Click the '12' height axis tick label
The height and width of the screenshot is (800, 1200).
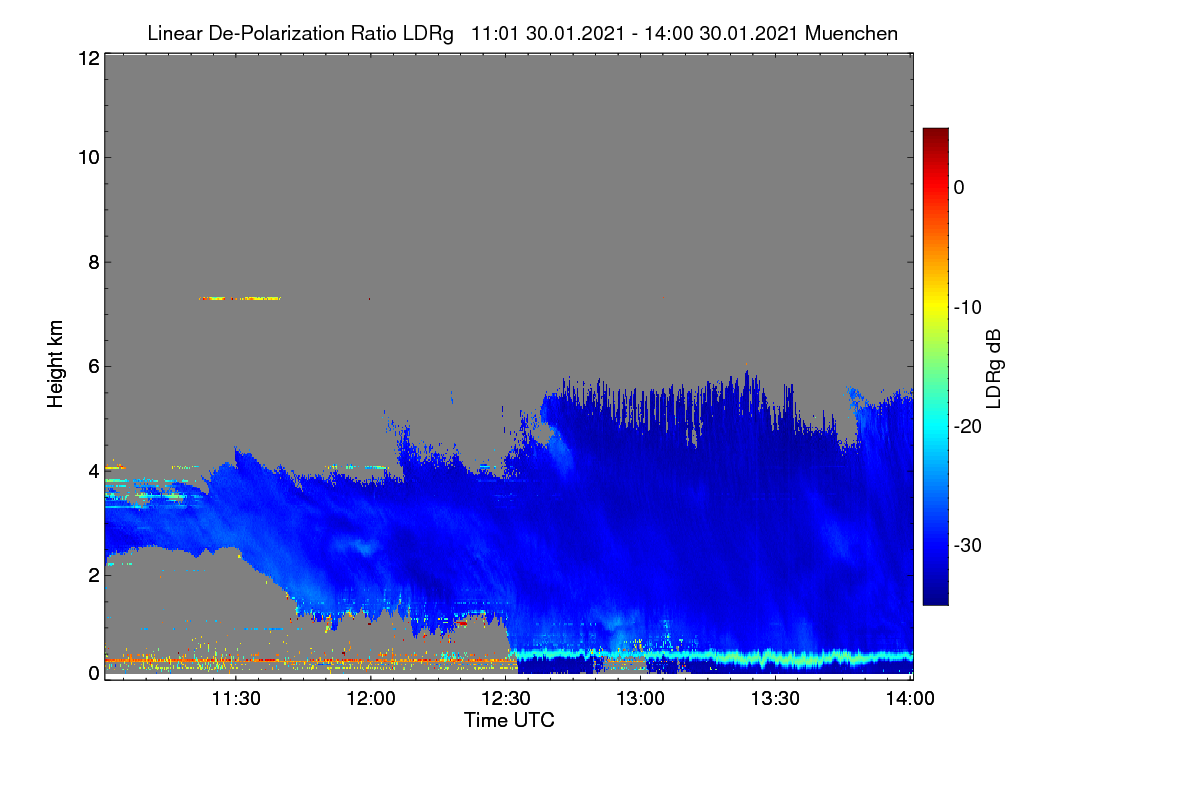tap(87, 58)
